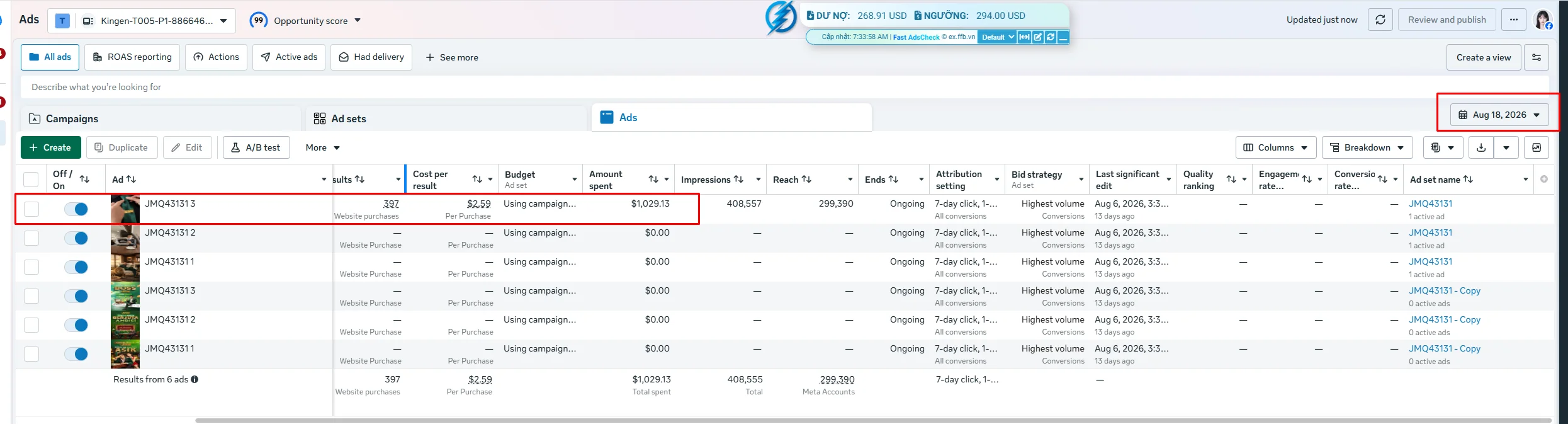Click the export download icon
1568x424 pixels.
1481,147
